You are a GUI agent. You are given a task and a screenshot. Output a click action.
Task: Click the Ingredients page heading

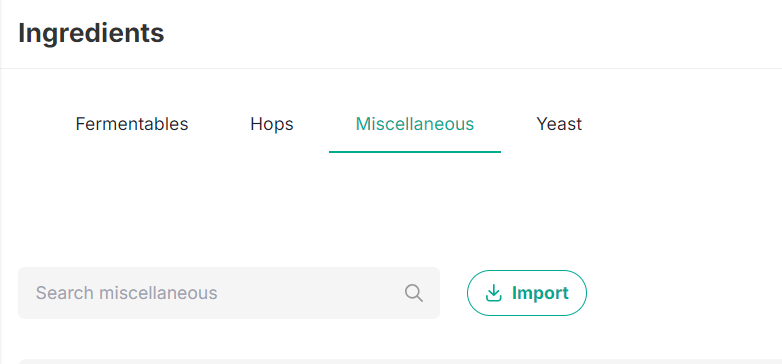[x=91, y=33]
